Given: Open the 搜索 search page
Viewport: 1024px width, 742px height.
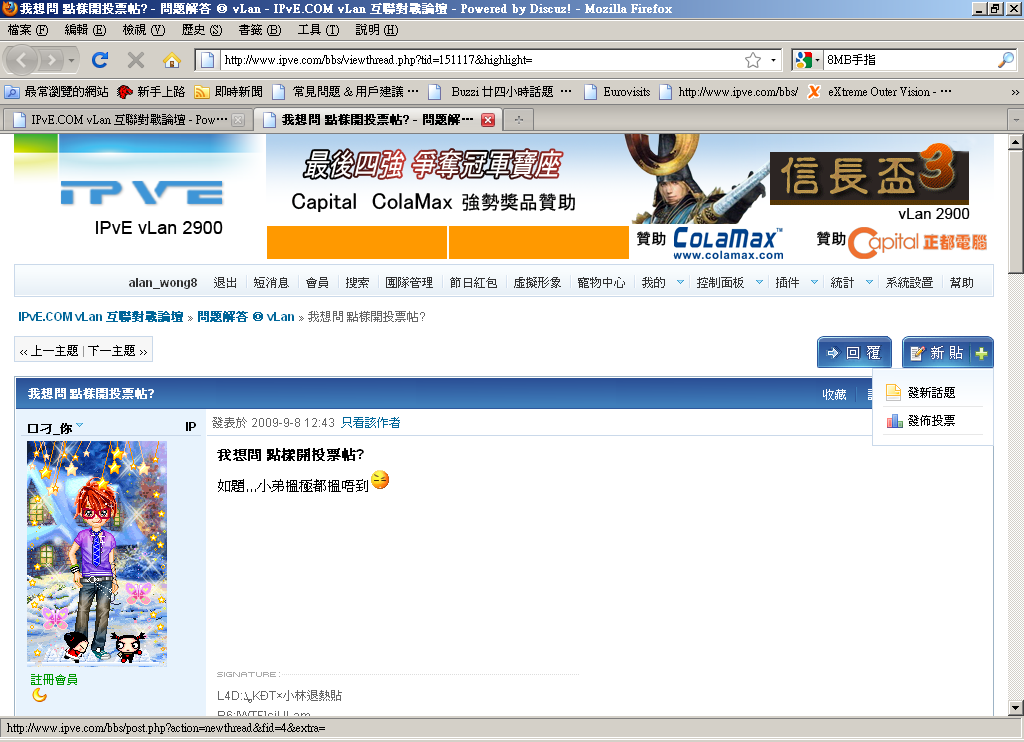Looking at the screenshot, I should click(x=357, y=283).
